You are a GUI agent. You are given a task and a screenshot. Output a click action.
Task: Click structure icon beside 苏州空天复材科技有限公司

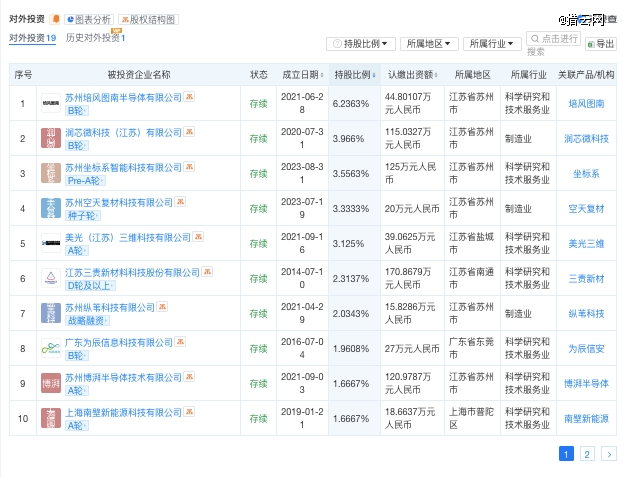point(180,202)
